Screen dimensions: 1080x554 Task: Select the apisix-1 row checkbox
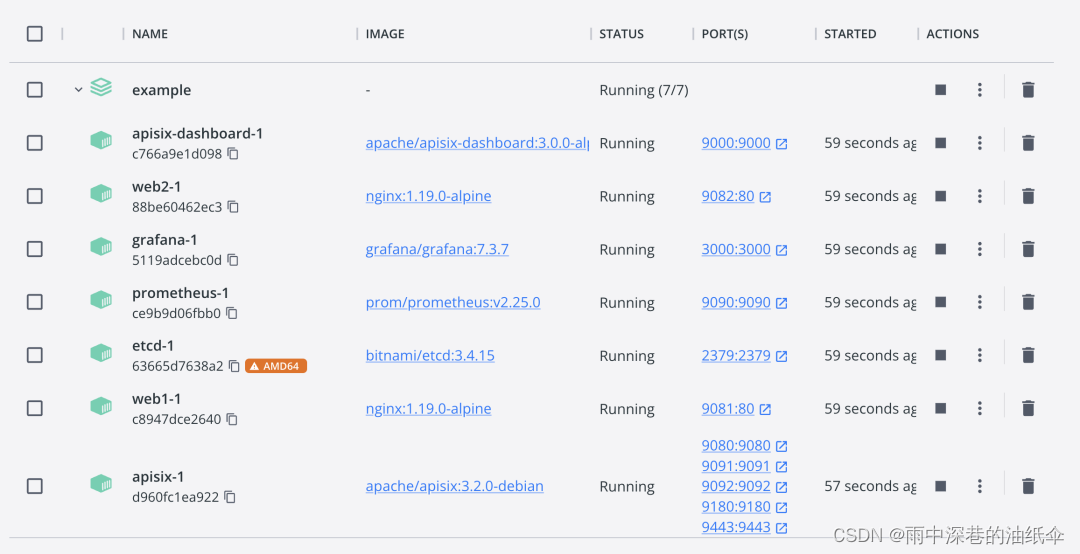(34, 486)
